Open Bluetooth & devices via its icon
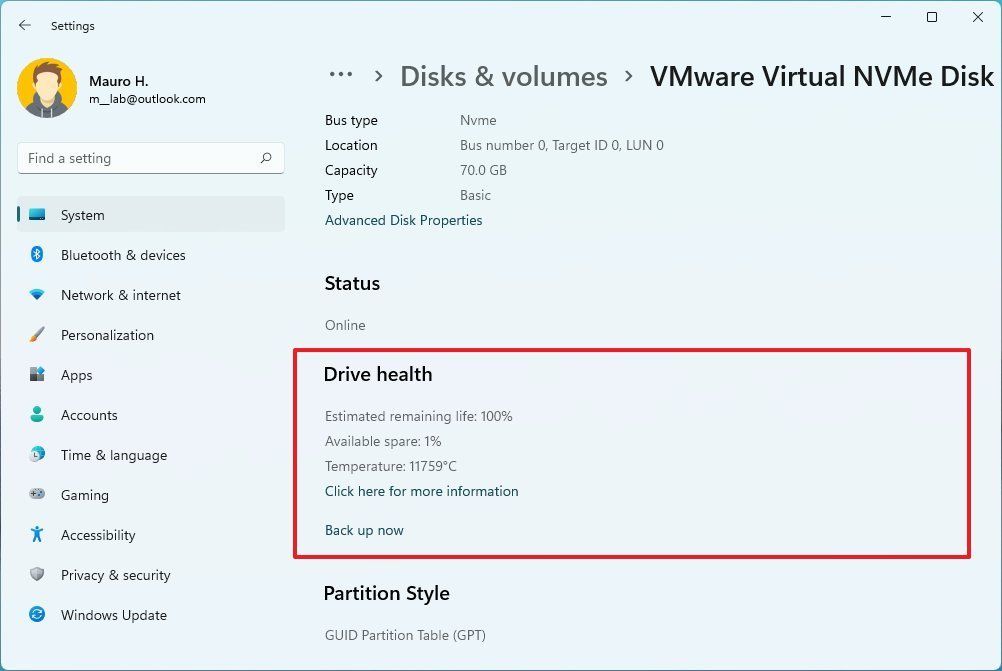1002x671 pixels. (37, 255)
